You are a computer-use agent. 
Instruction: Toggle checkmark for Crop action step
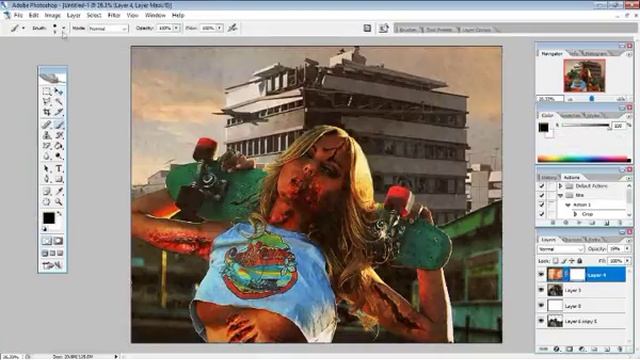[x=541, y=214]
